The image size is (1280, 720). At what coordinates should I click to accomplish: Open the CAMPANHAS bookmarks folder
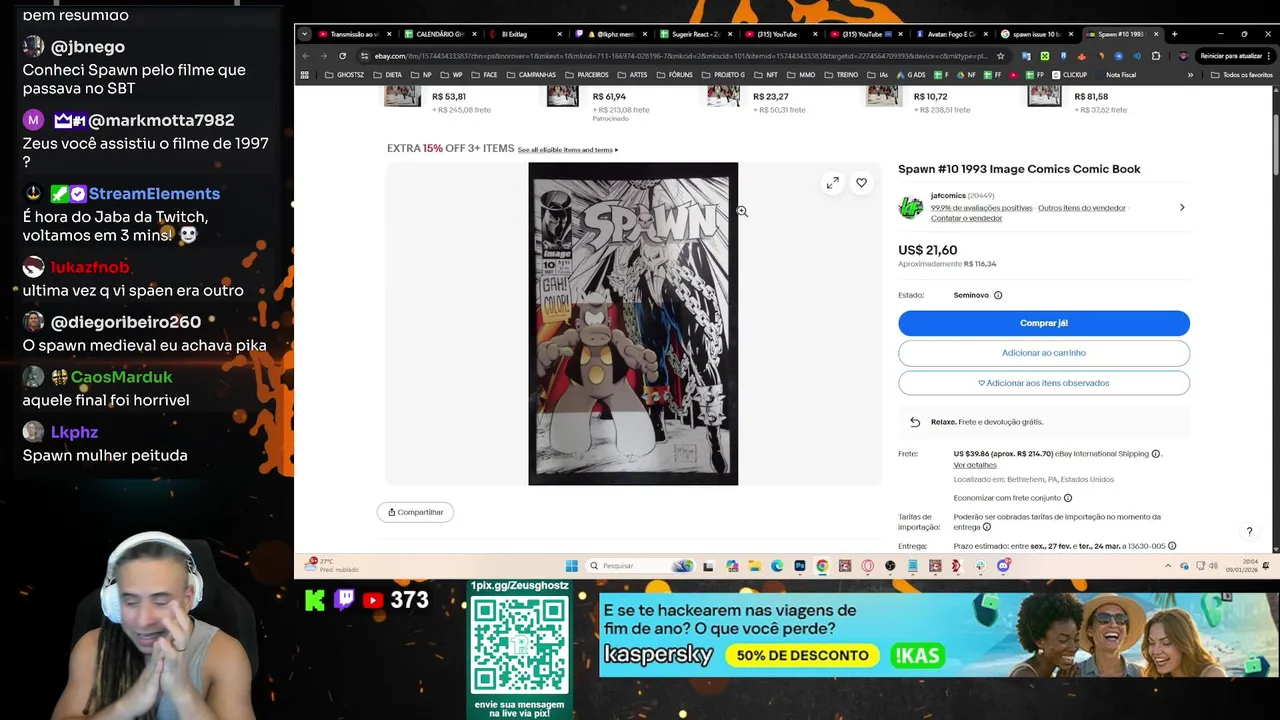(x=531, y=75)
